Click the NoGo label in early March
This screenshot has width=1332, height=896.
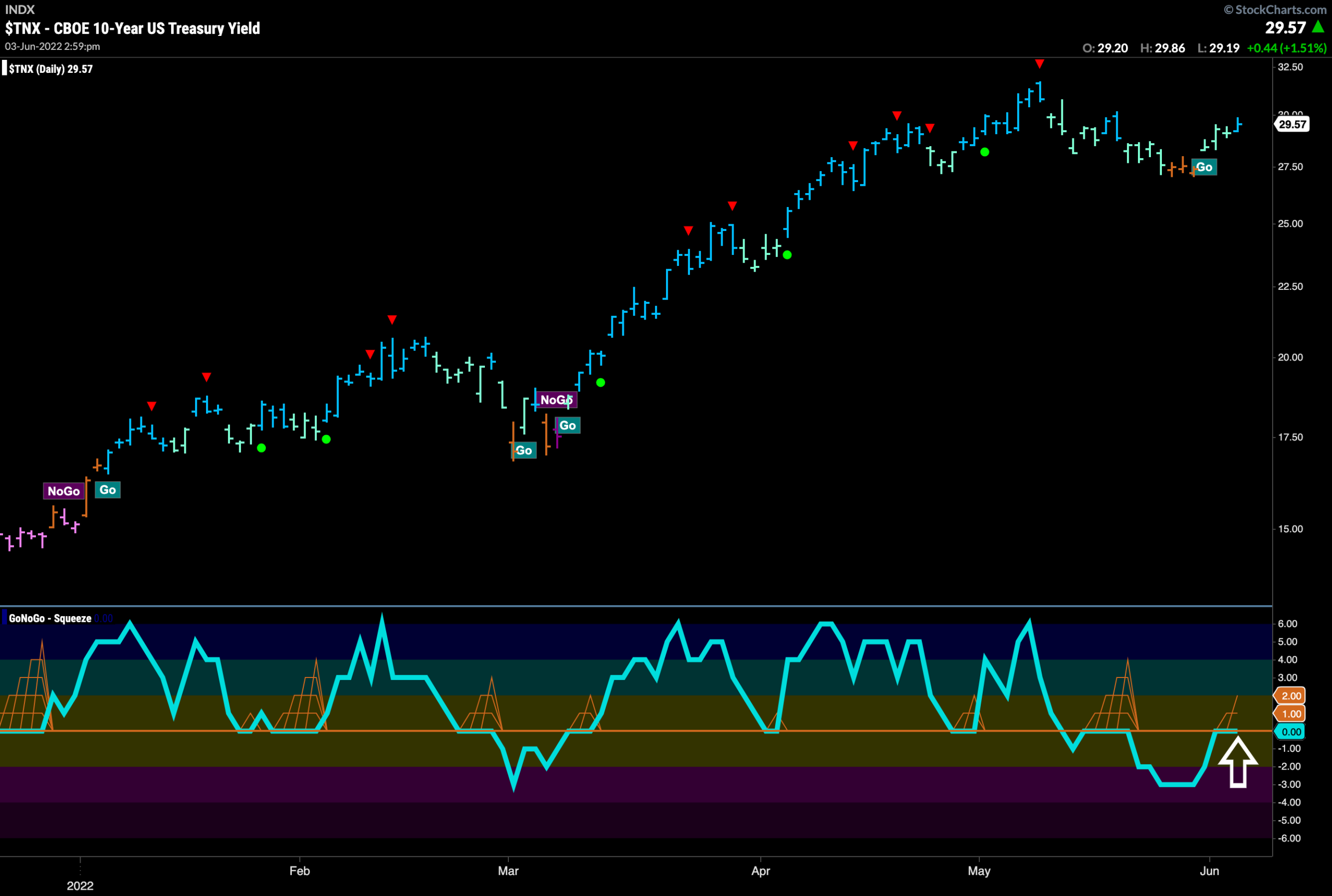(557, 400)
